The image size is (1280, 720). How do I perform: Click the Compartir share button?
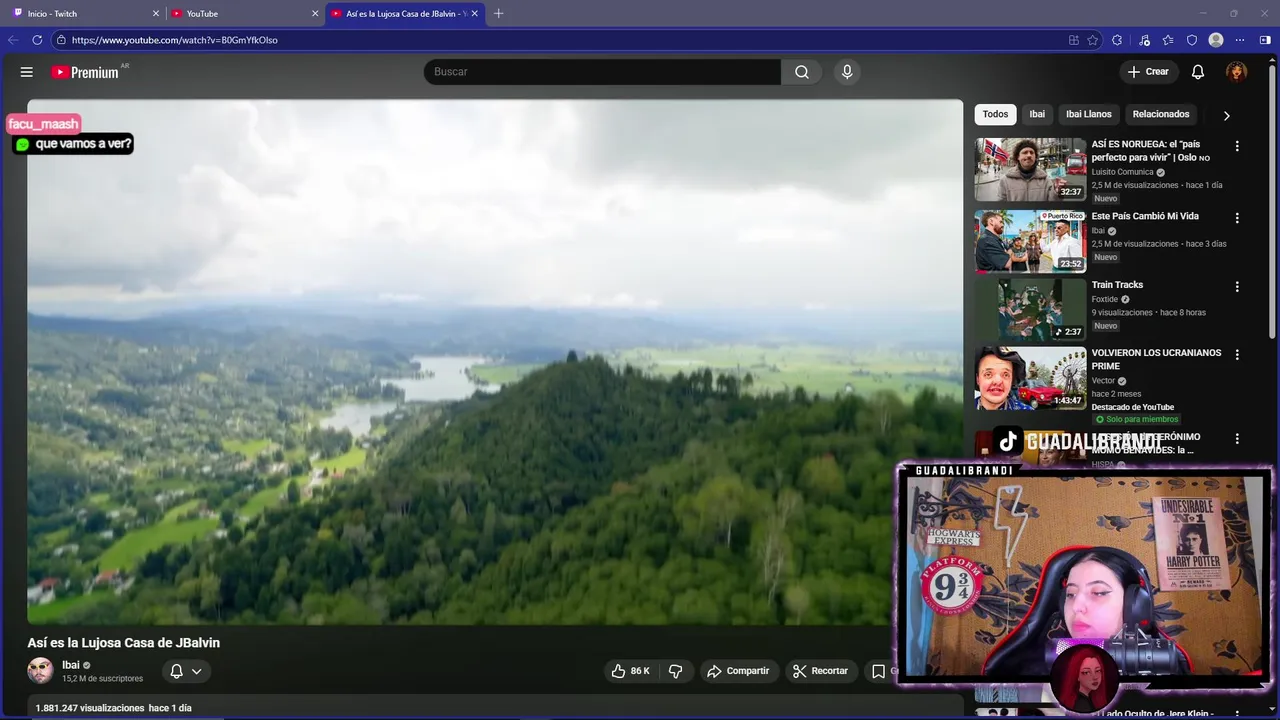(738, 671)
